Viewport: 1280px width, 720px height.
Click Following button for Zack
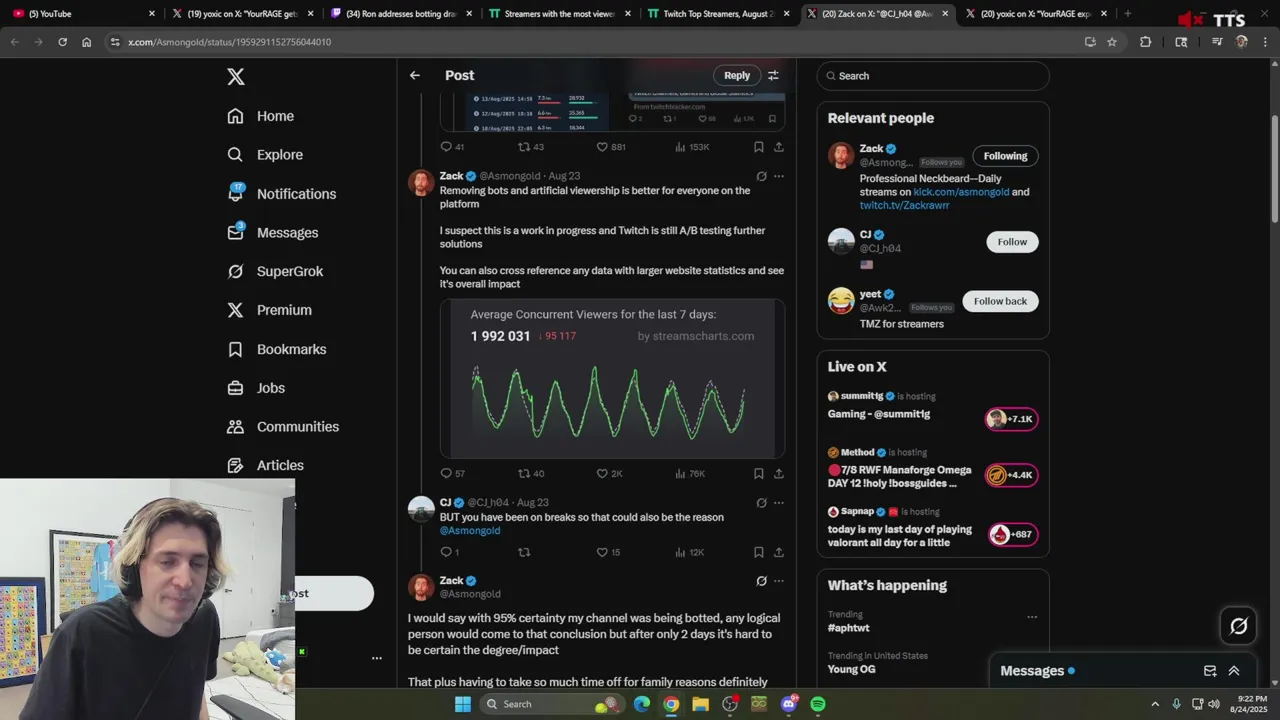click(1005, 156)
